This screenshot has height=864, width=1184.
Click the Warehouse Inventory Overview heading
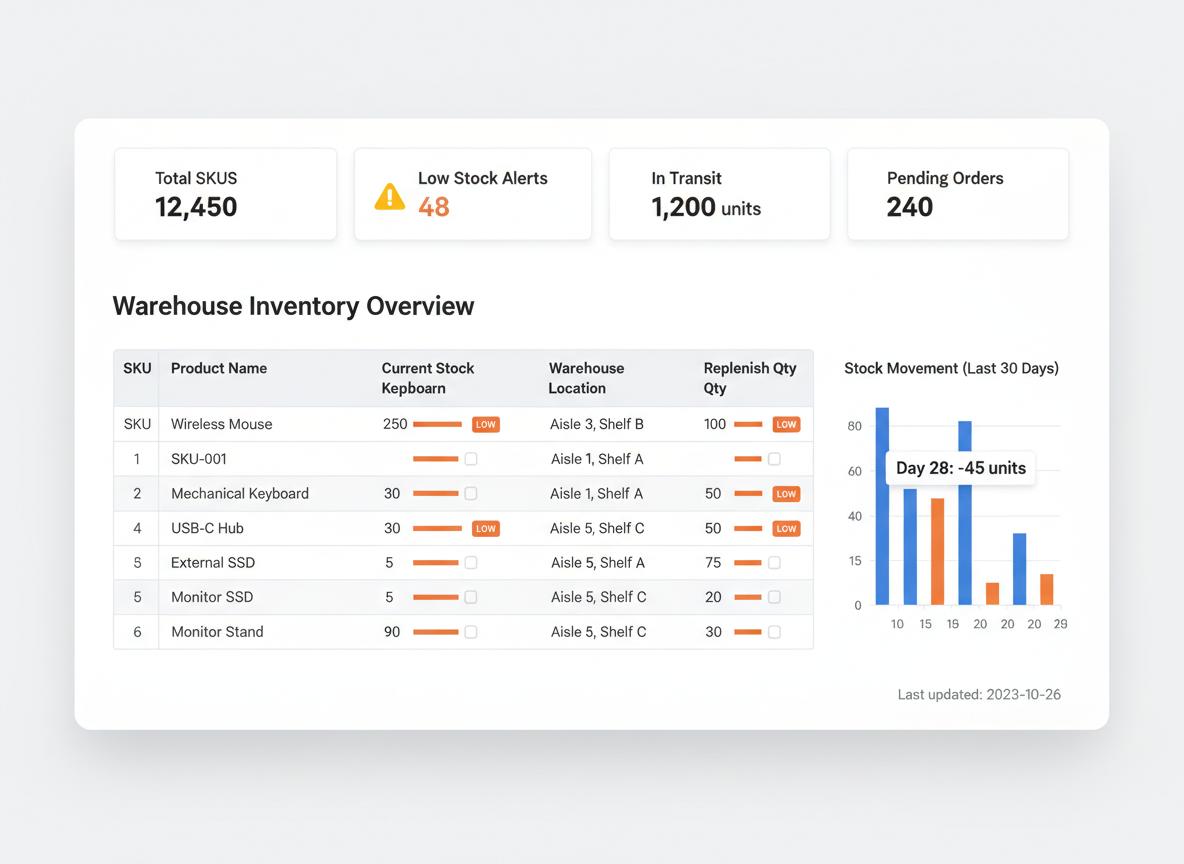coord(293,306)
